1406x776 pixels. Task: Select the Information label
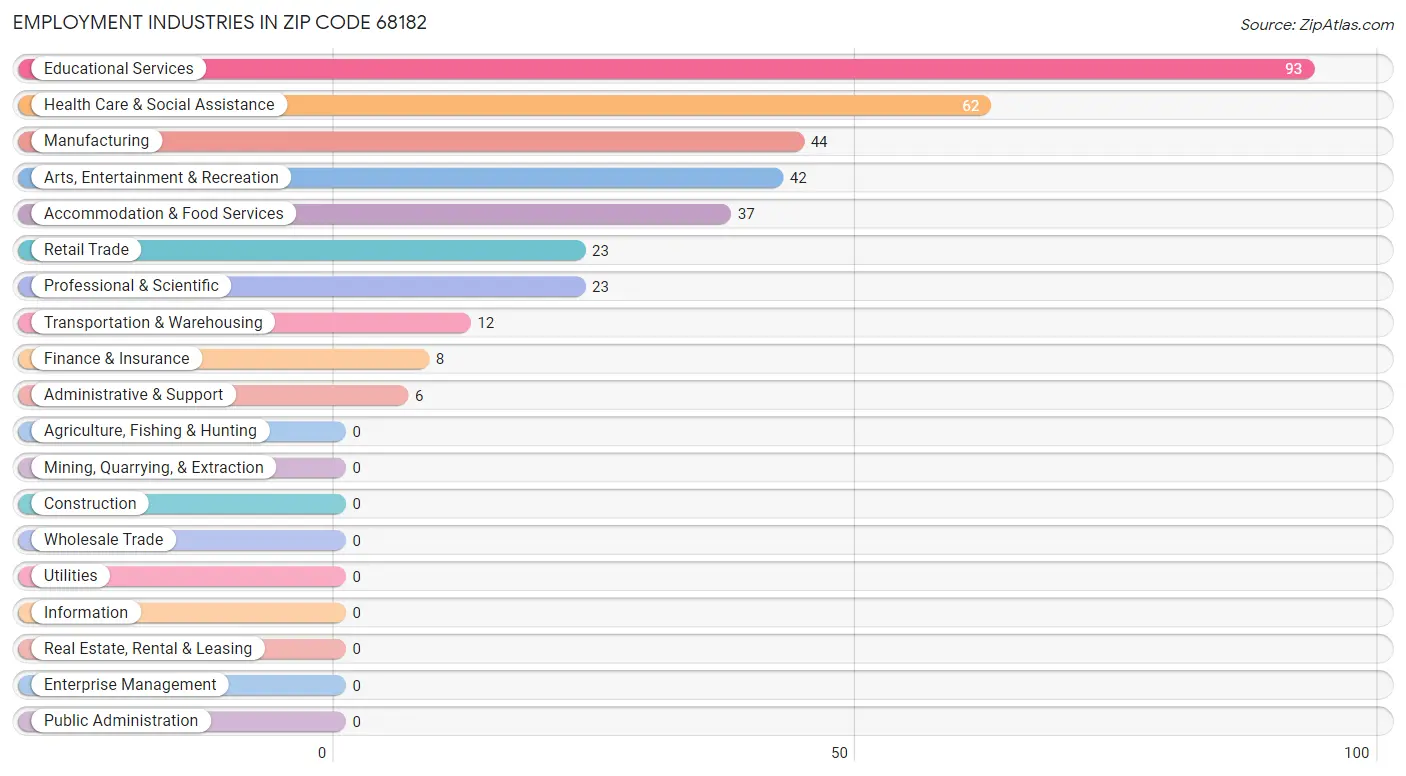[x=86, y=613]
